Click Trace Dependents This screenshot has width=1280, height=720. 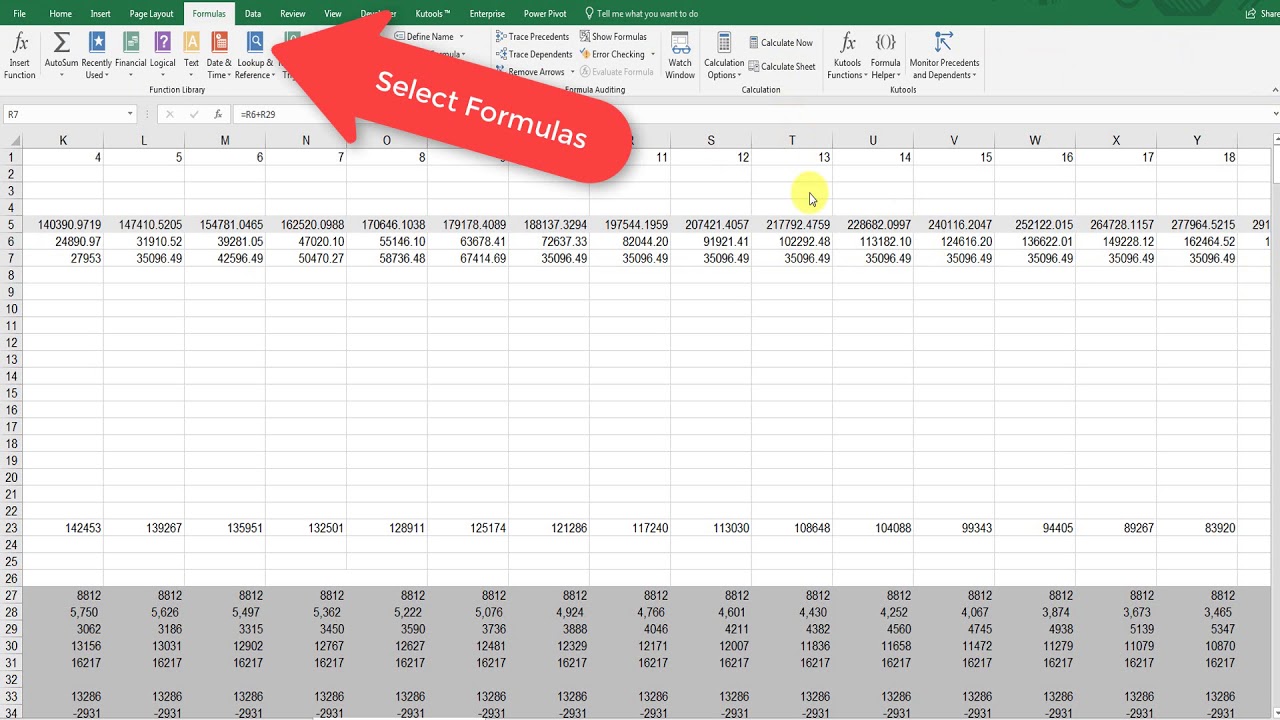[533, 55]
